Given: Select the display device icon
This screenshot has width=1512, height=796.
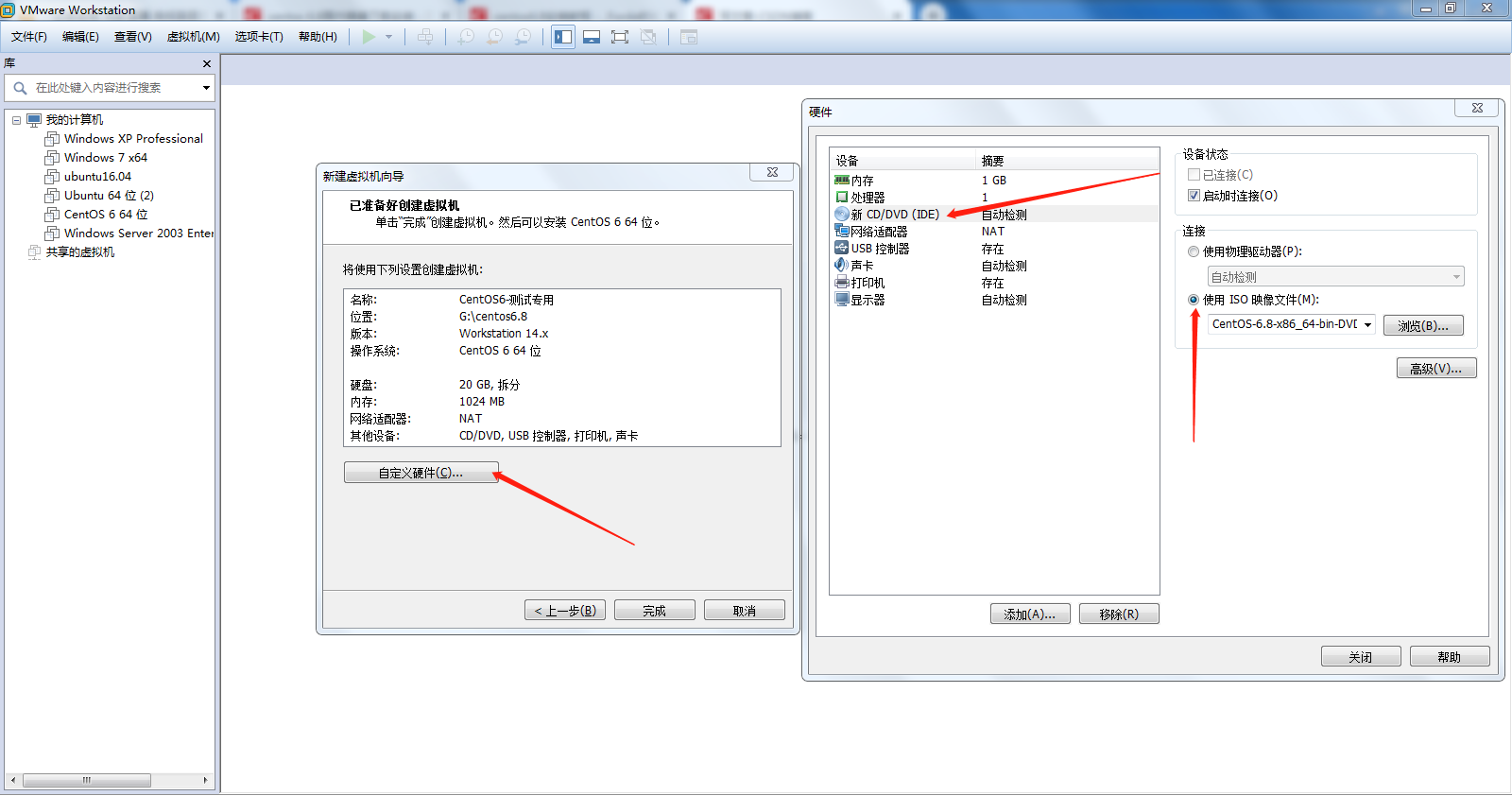Looking at the screenshot, I should 842,299.
